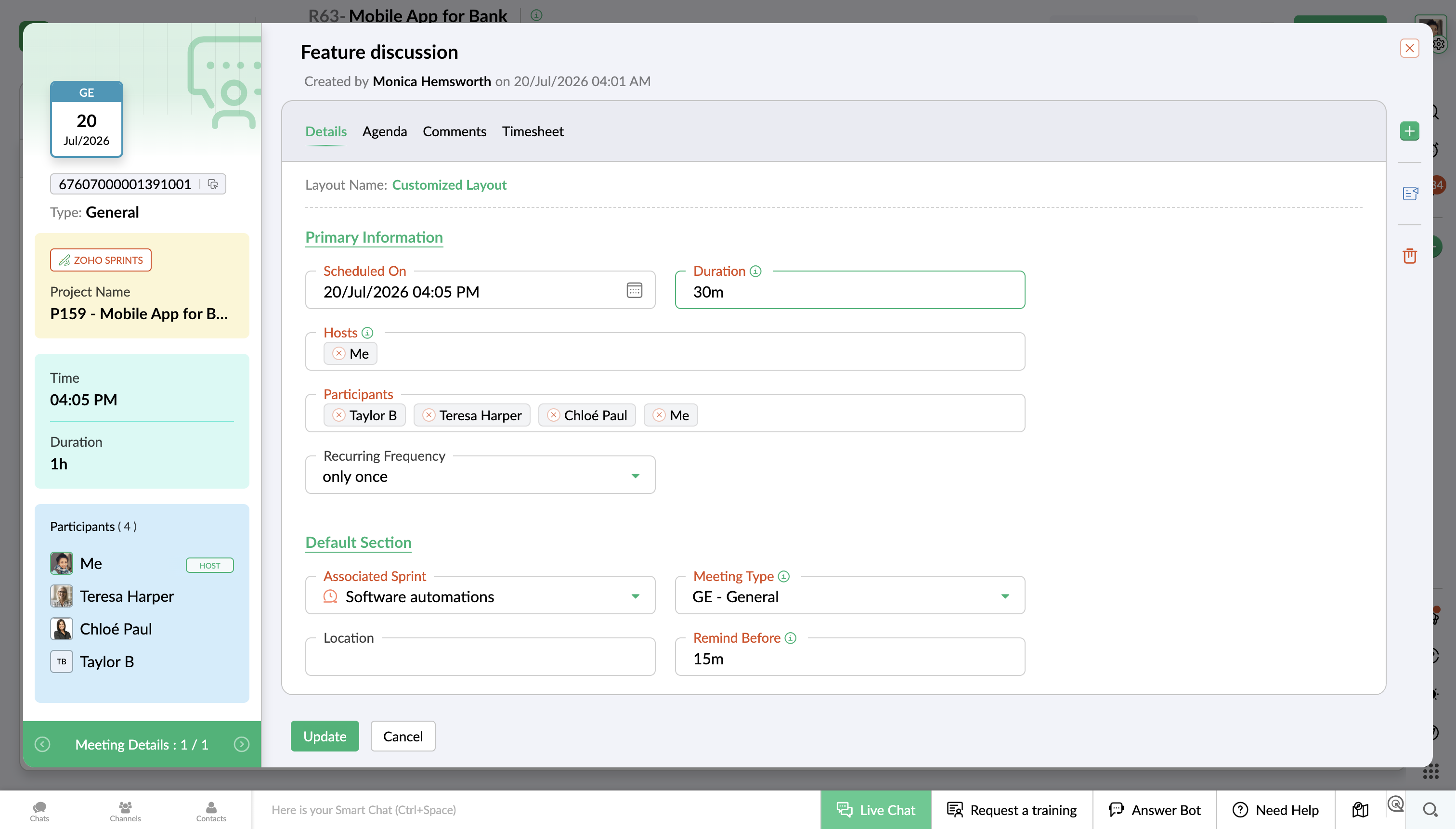Image resolution: width=1456 pixels, height=829 pixels.
Task: Open the map guide icon in bottom bar
Action: coord(1360,810)
